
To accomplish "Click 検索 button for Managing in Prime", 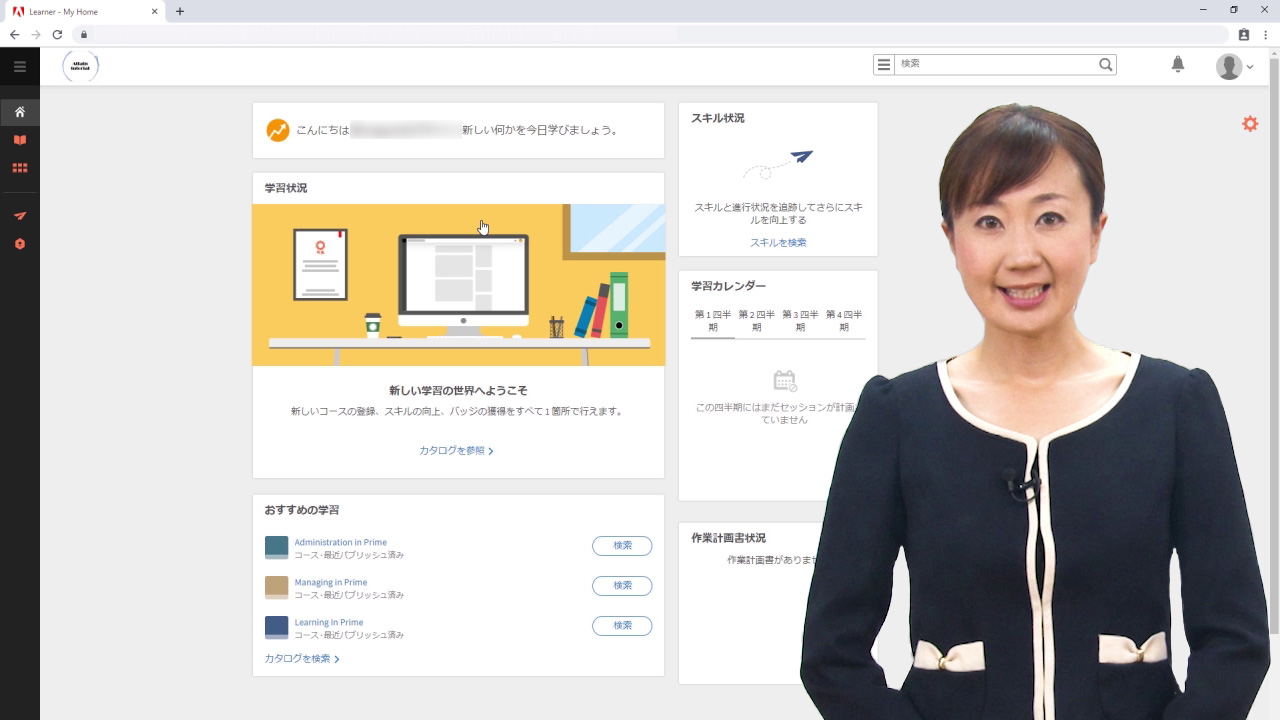I will click(622, 586).
